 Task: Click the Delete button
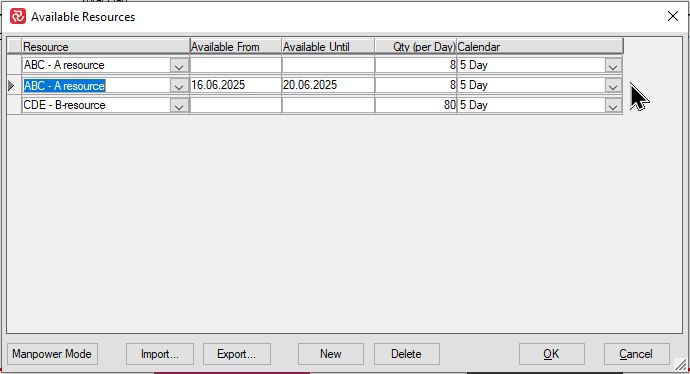(407, 354)
